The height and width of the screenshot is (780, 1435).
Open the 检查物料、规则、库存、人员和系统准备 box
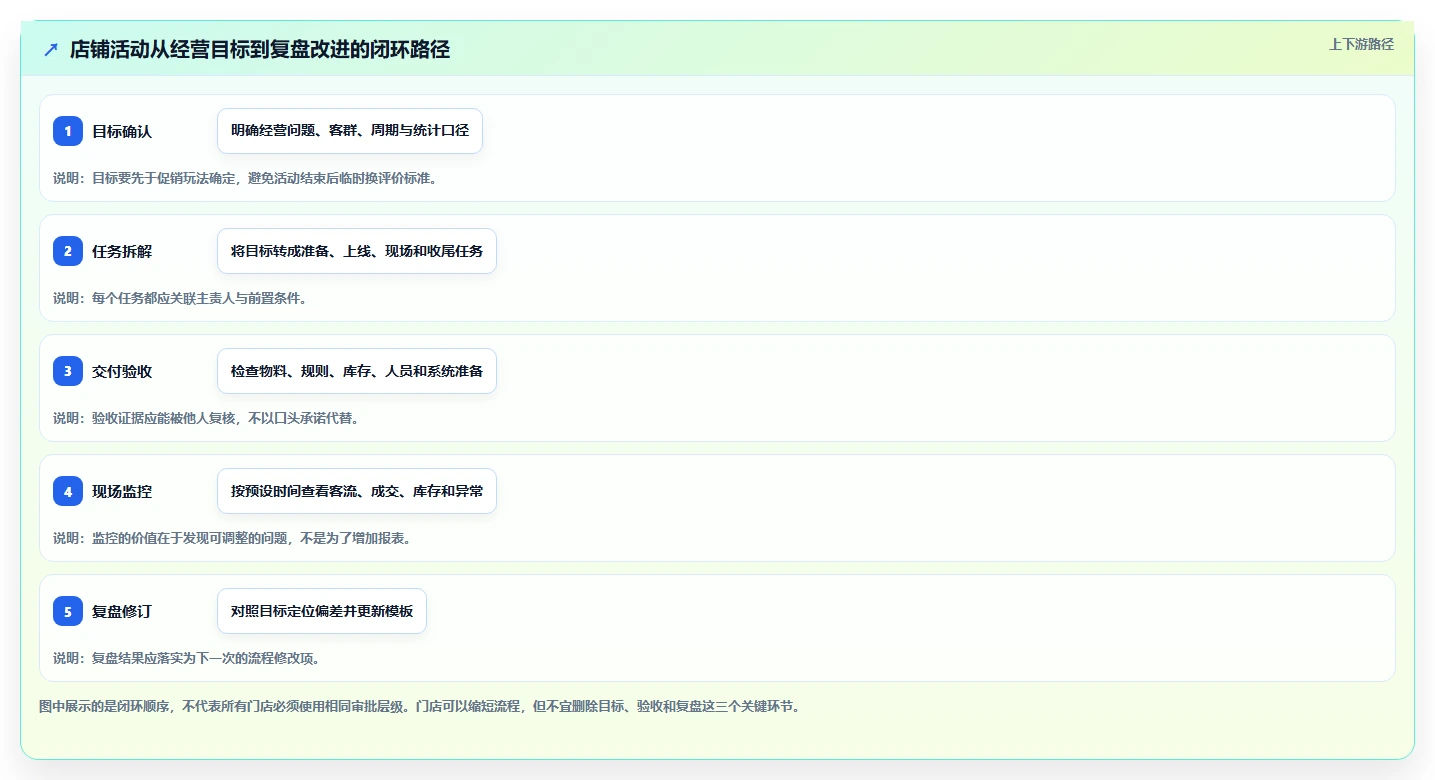(x=357, y=371)
